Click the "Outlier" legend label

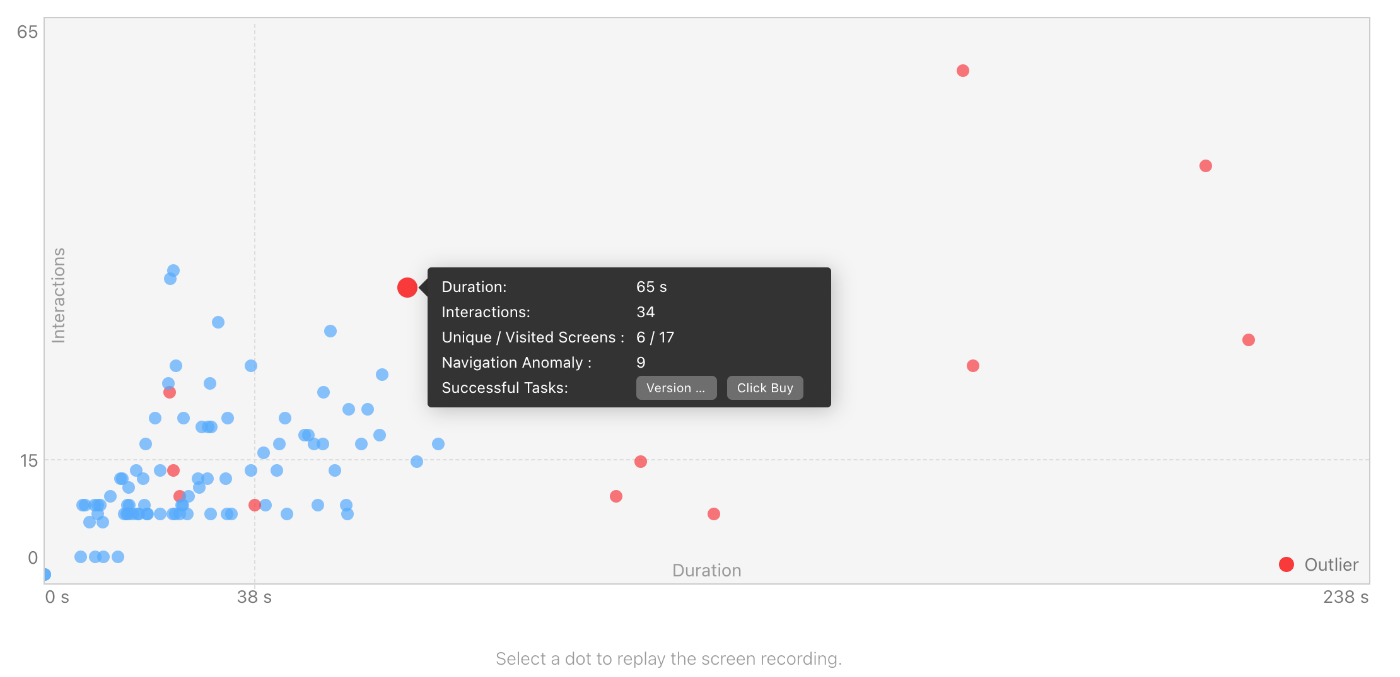click(1331, 565)
